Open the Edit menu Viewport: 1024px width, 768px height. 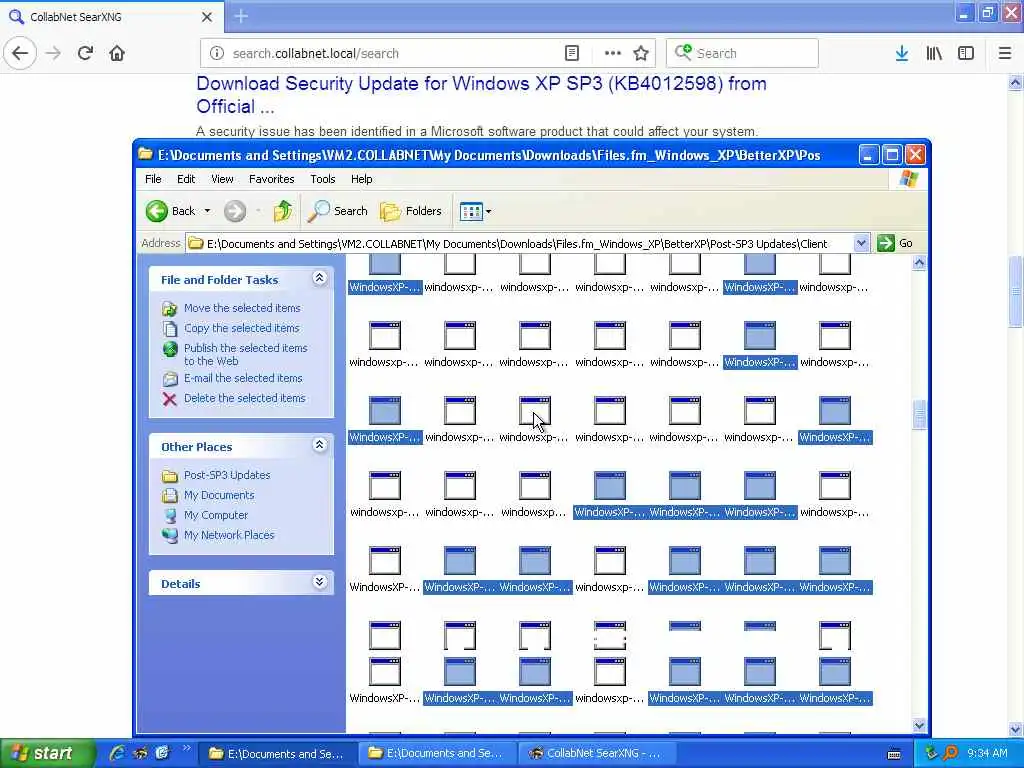click(x=185, y=179)
